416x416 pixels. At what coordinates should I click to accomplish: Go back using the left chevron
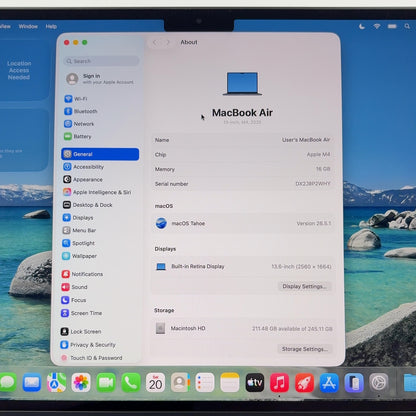click(x=155, y=42)
